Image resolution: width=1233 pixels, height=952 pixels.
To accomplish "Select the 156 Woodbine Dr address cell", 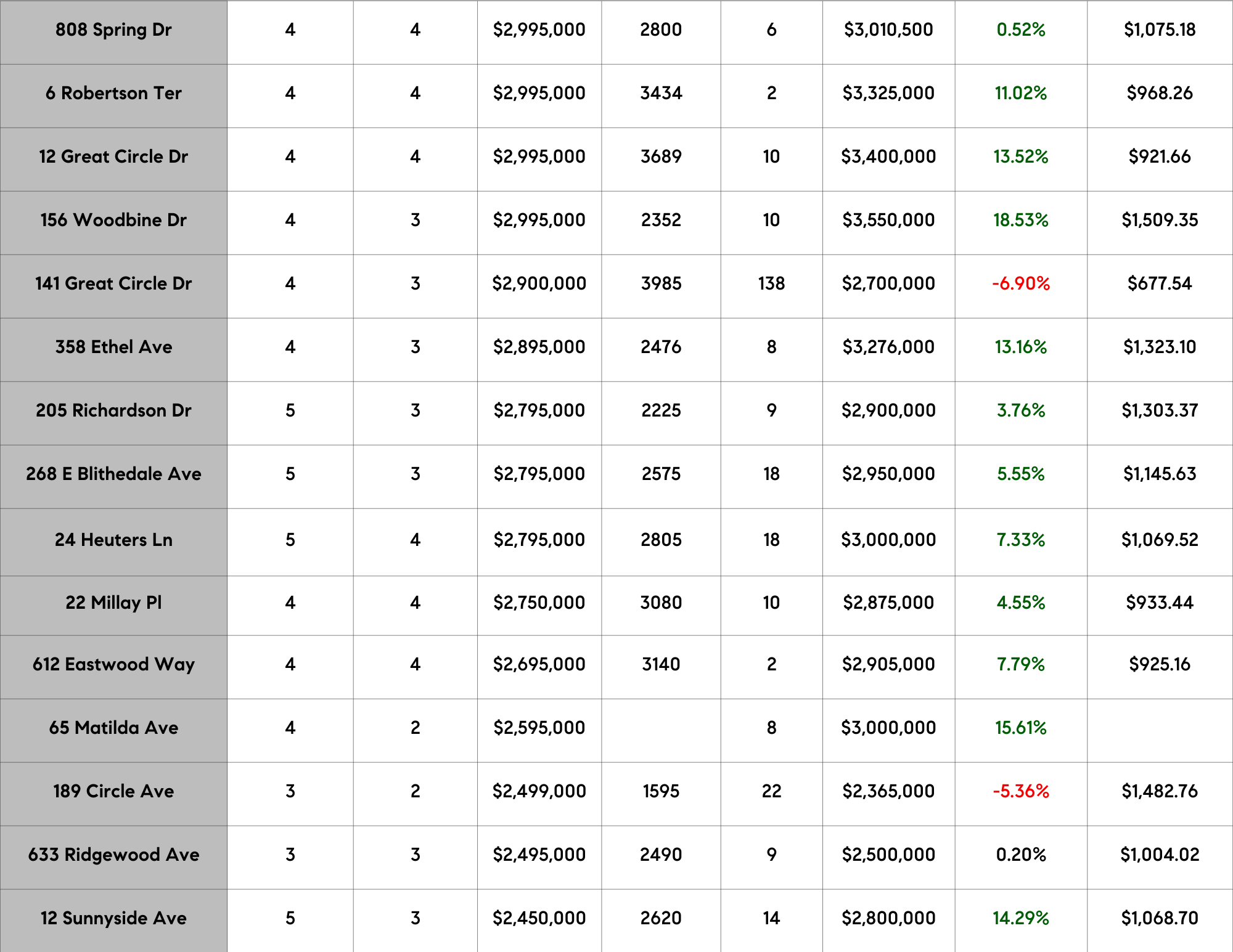I will 113,220.
